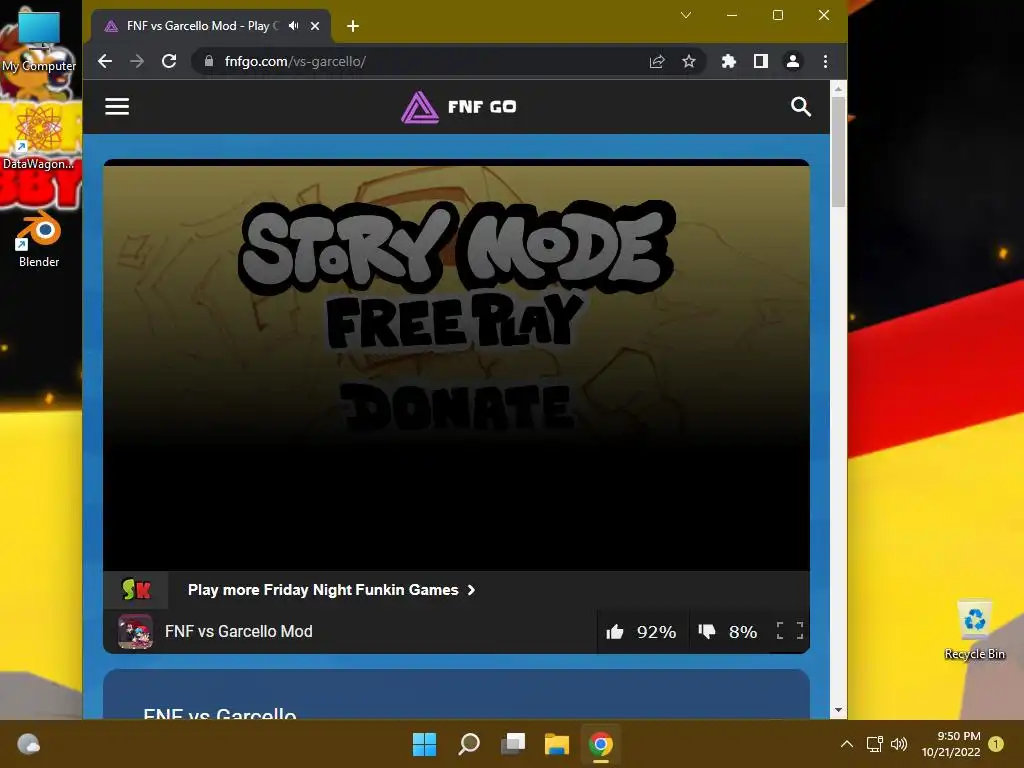Image resolution: width=1024 pixels, height=768 pixels.
Task: Click the scrollbar down arrow
Action: [839, 710]
